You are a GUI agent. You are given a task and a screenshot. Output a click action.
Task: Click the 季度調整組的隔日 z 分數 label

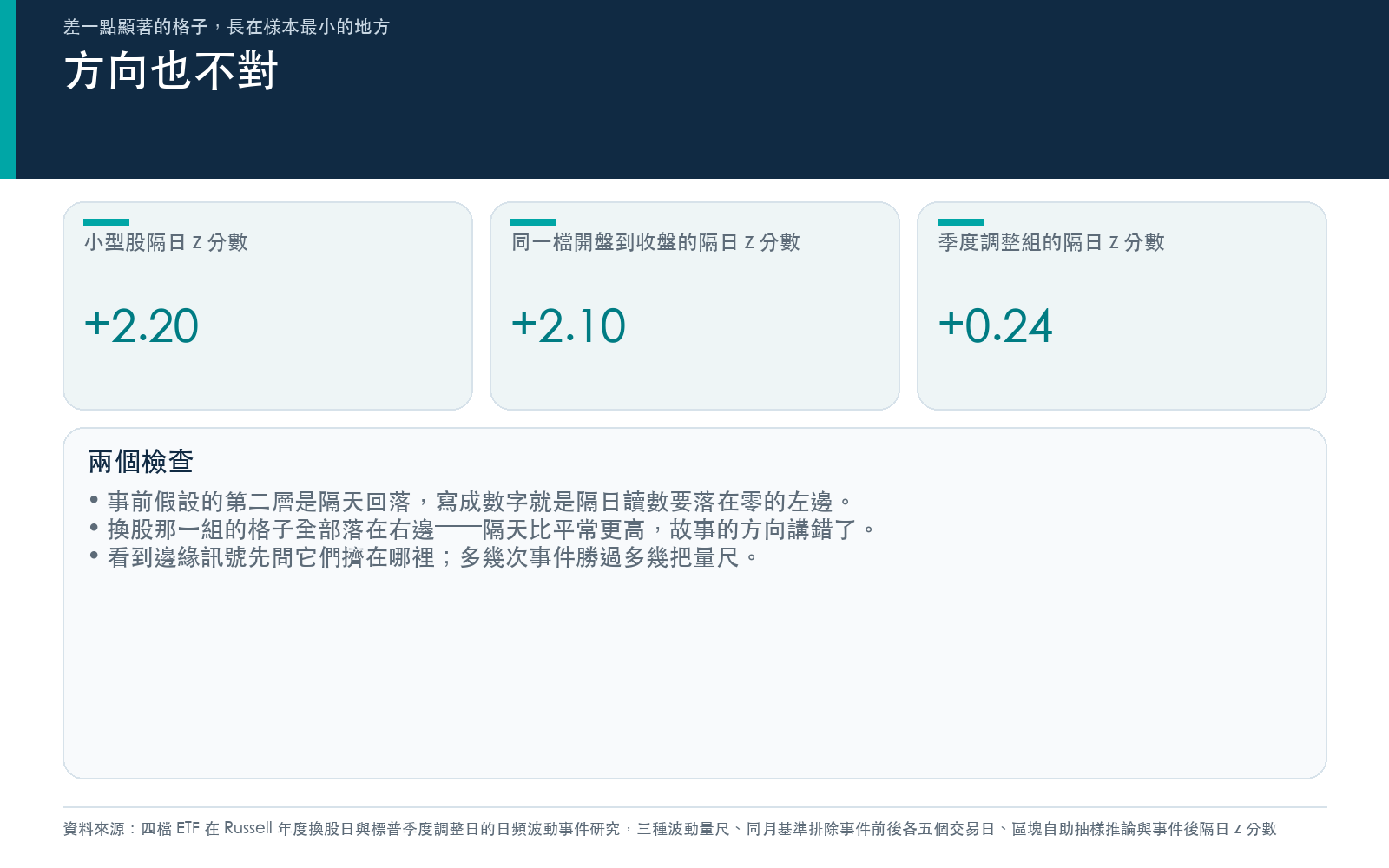tap(1051, 242)
